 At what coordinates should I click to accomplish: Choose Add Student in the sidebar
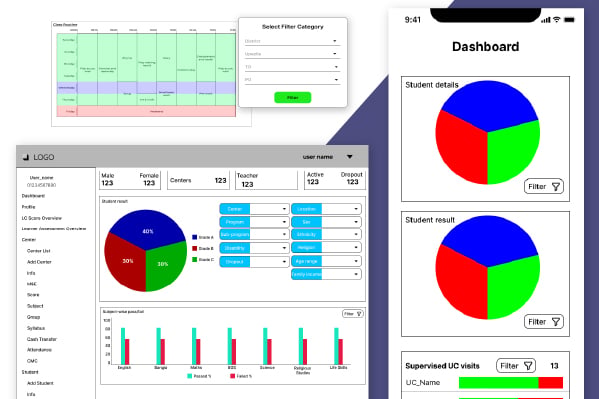40,383
